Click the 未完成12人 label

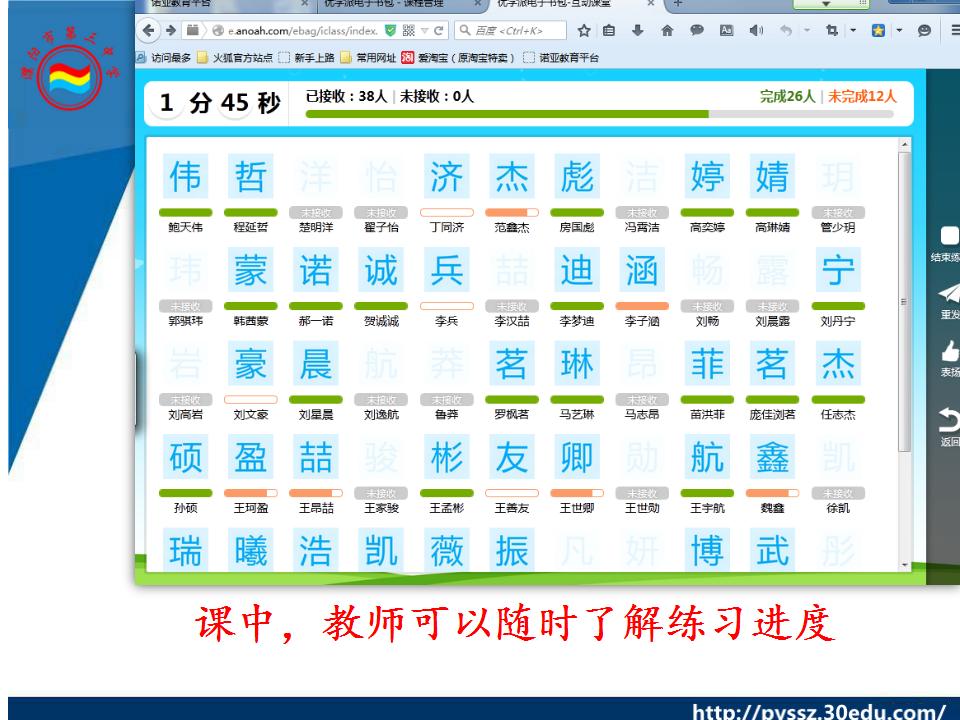pyautogui.click(x=861, y=97)
